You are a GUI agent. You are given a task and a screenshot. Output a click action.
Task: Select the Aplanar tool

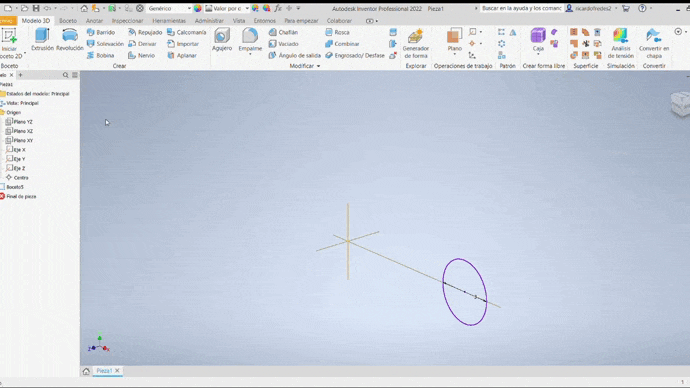pyautogui.click(x=182, y=55)
